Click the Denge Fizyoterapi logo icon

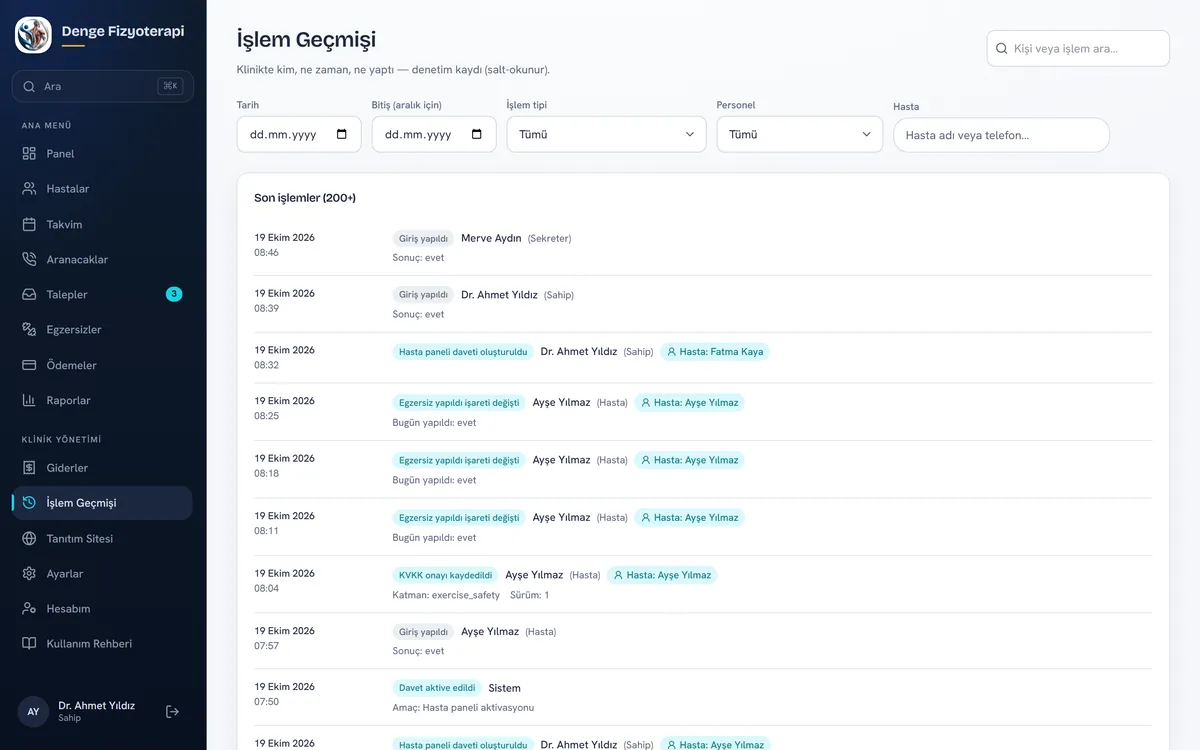point(33,34)
